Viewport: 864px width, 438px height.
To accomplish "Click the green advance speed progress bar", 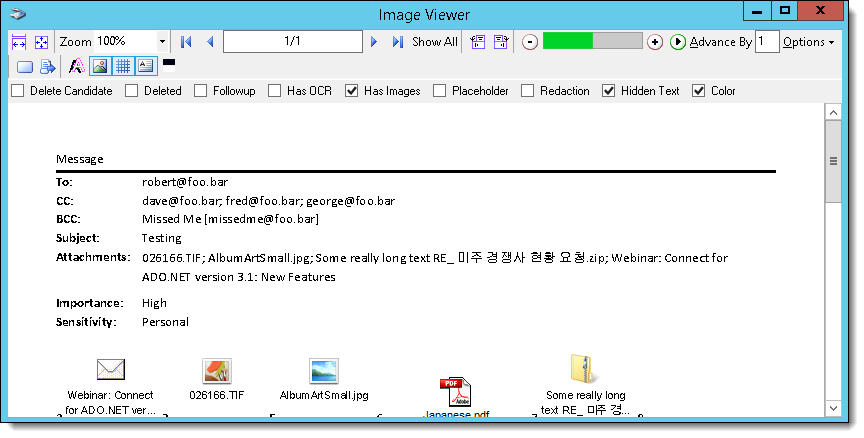I will 592,41.
